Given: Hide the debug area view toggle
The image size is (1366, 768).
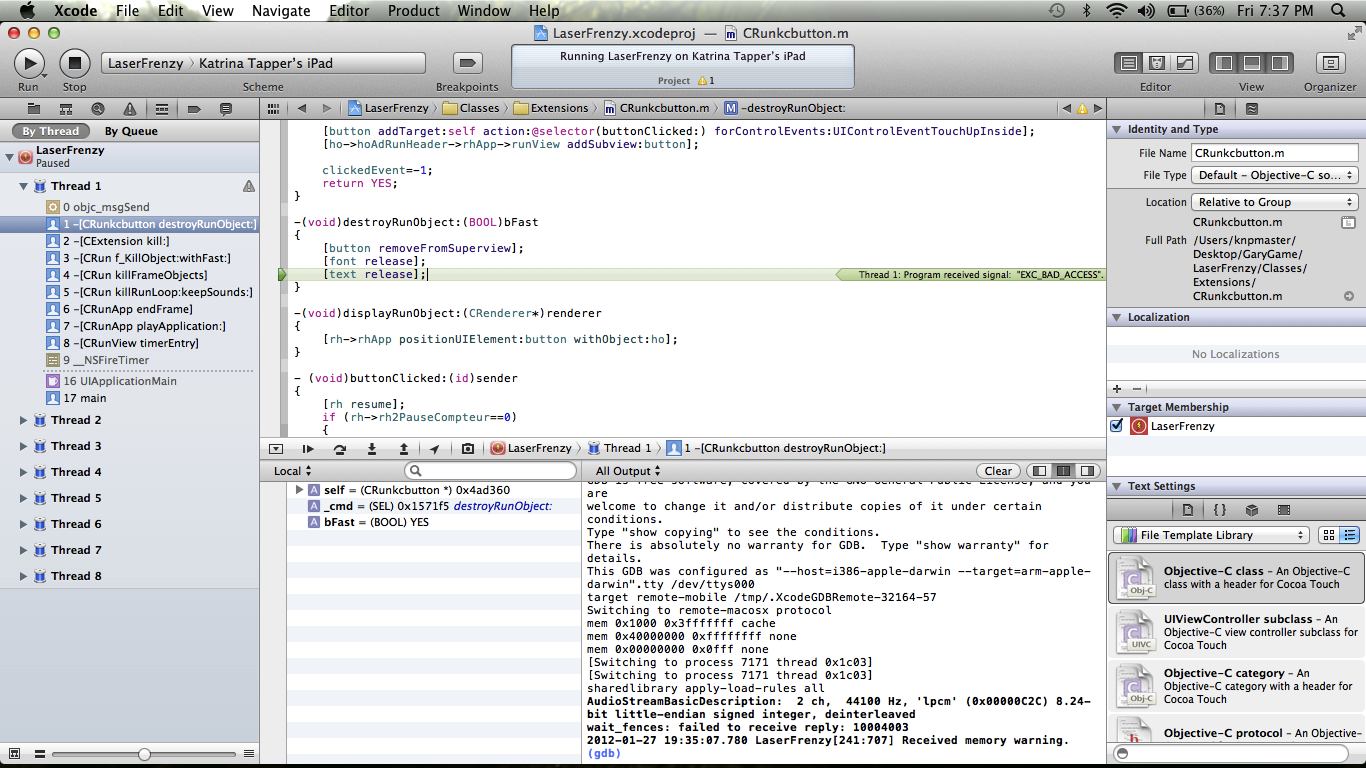Looking at the screenshot, I should 1251,63.
